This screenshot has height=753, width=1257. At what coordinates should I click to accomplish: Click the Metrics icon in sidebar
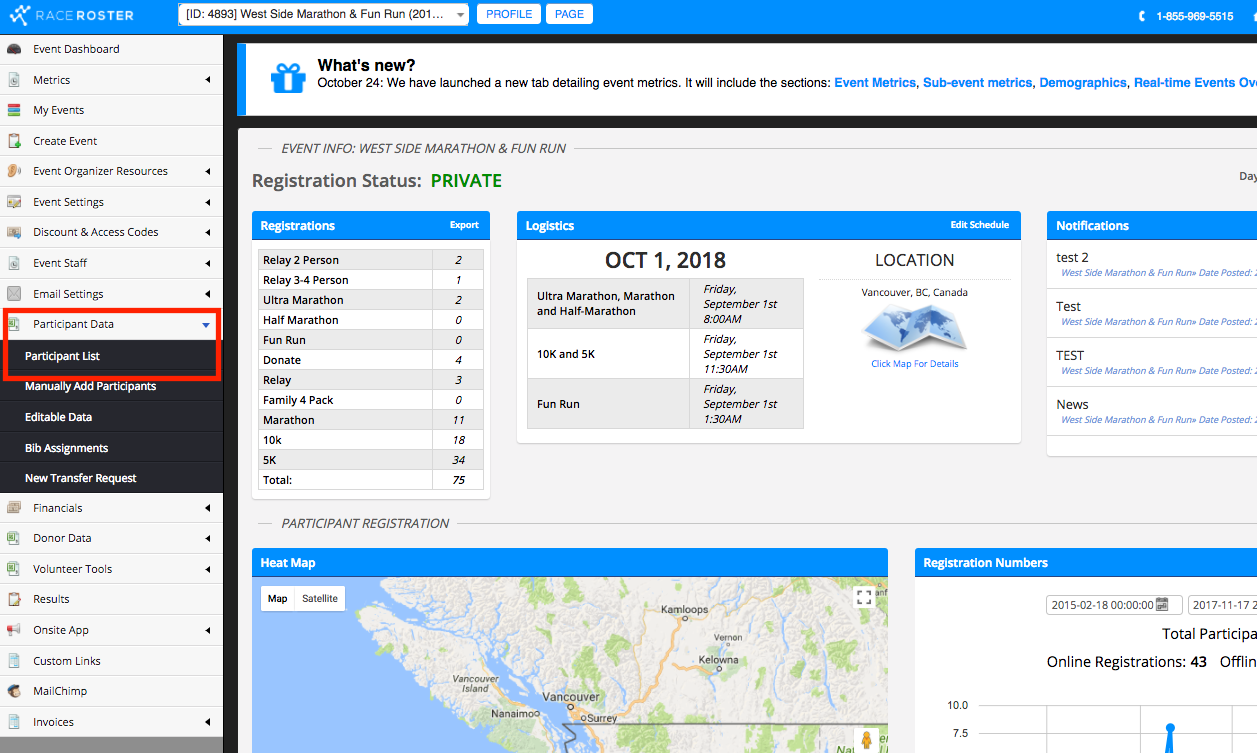click(14, 80)
